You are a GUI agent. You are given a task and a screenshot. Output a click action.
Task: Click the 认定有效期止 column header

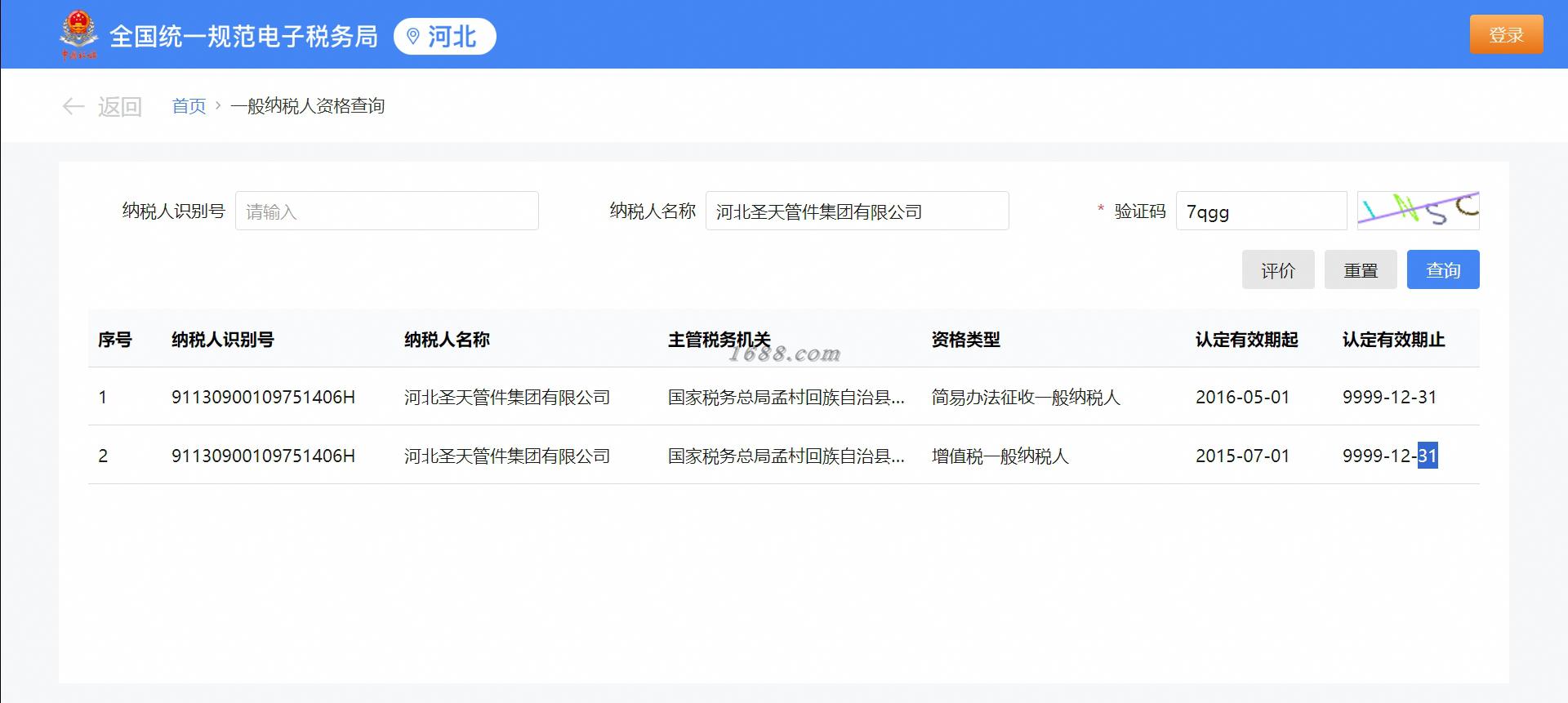click(1393, 340)
